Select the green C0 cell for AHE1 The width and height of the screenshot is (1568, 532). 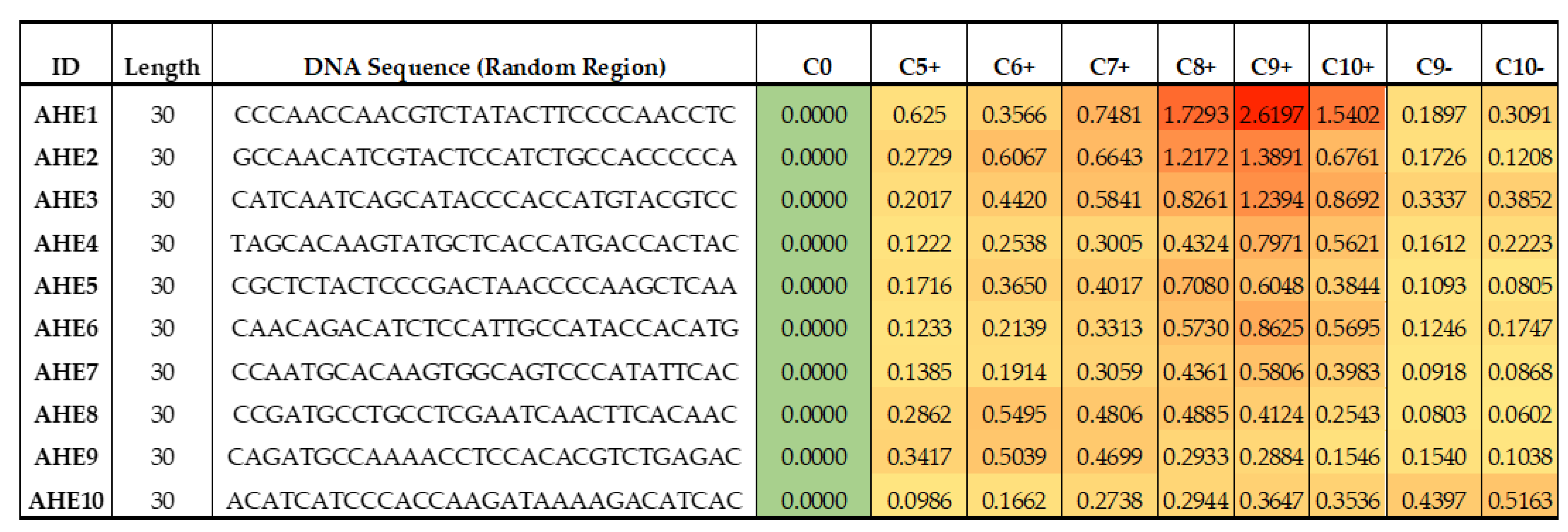(x=814, y=114)
